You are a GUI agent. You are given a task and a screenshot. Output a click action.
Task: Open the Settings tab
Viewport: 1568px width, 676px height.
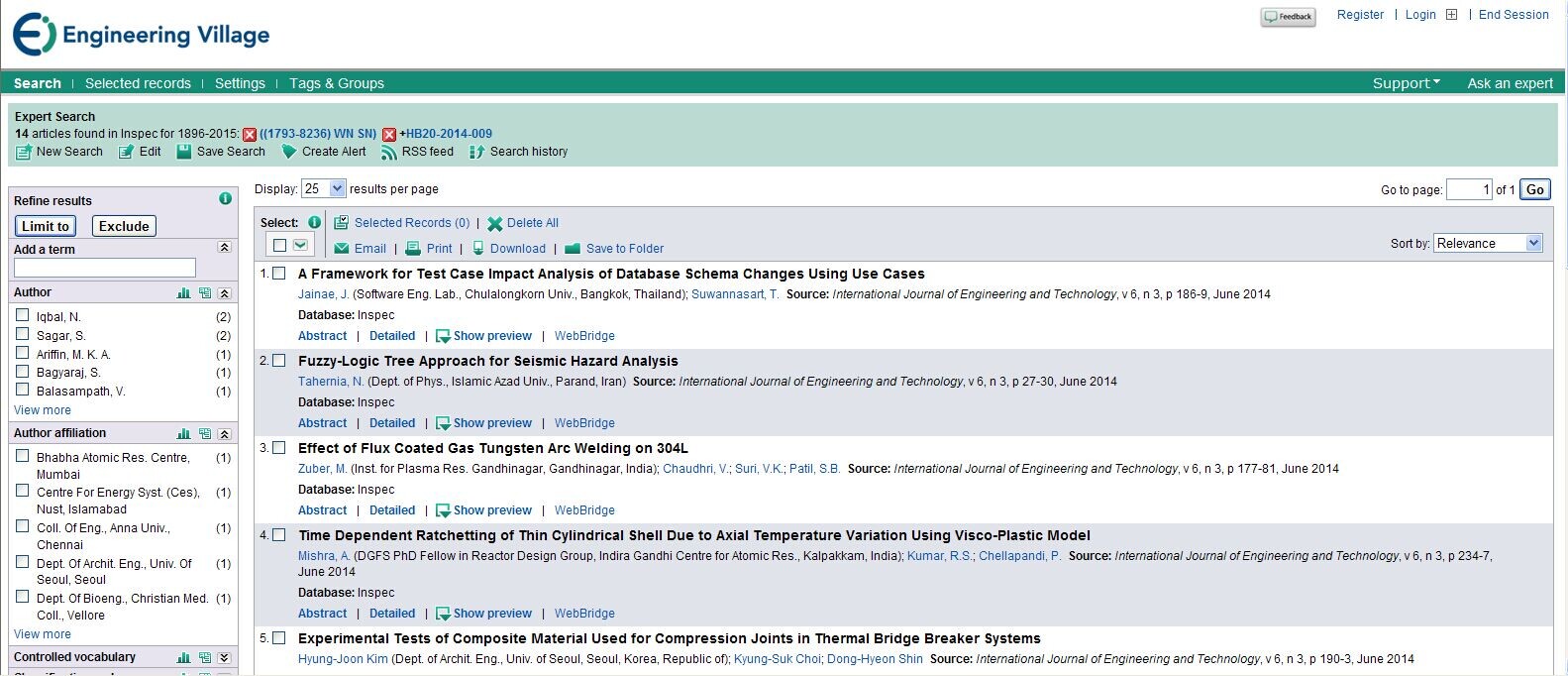point(240,83)
